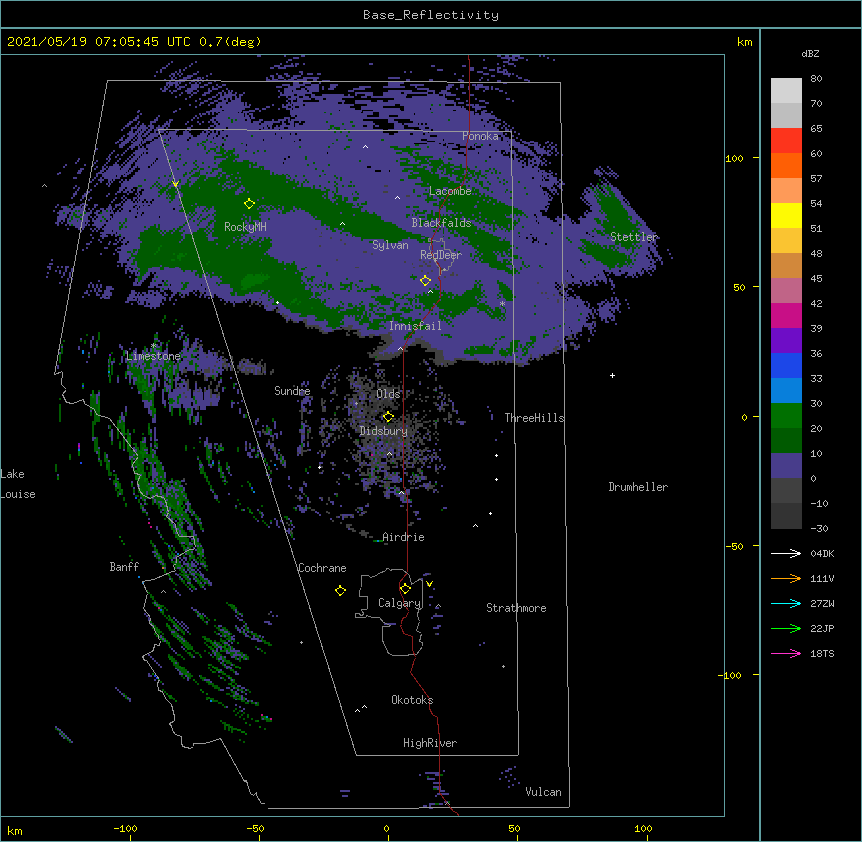Pick the magenta 39-42 dBZ color swatch
The image size is (862, 842).
pyautogui.click(x=786, y=315)
